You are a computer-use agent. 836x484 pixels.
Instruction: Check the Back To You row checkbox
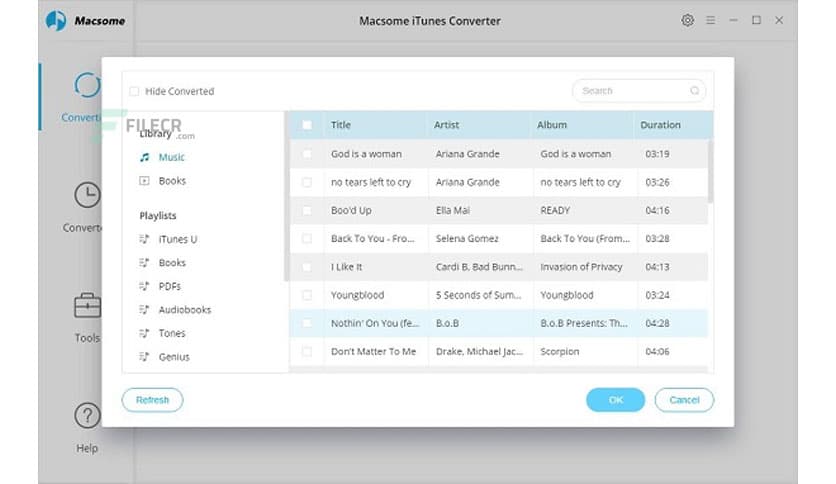click(x=307, y=239)
